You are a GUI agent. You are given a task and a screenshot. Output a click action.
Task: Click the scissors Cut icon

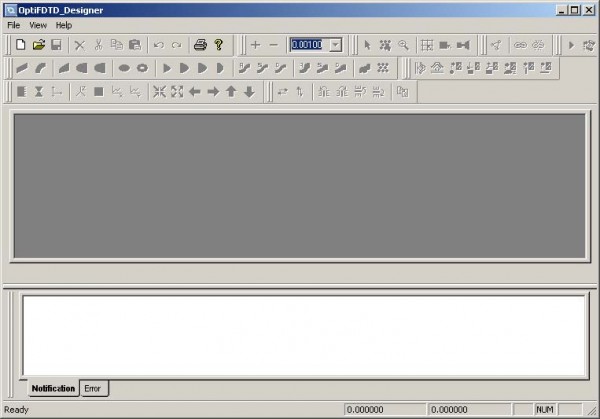tap(98, 45)
